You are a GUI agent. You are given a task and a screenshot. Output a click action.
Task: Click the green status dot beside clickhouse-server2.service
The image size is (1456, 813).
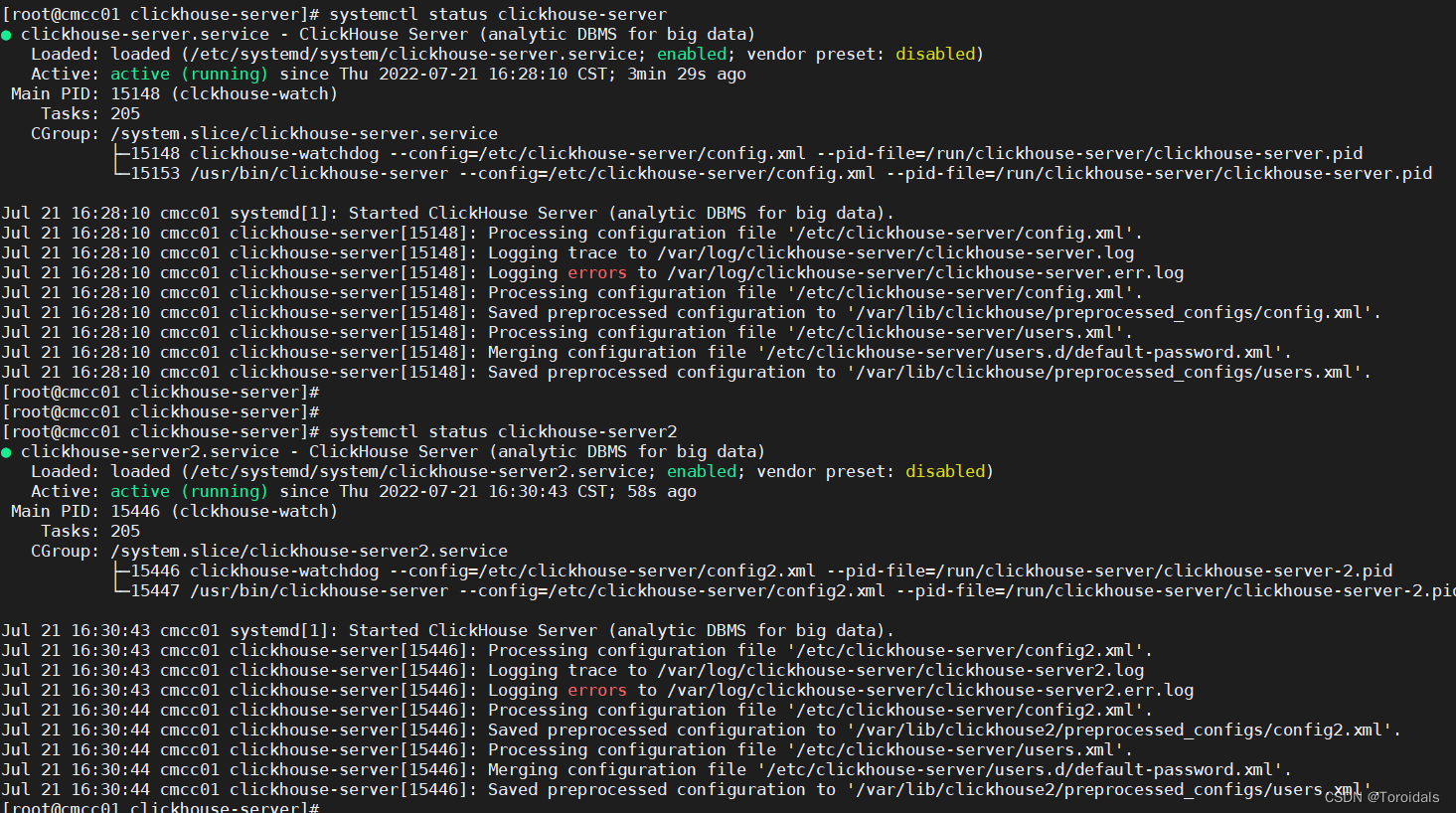coord(7,452)
